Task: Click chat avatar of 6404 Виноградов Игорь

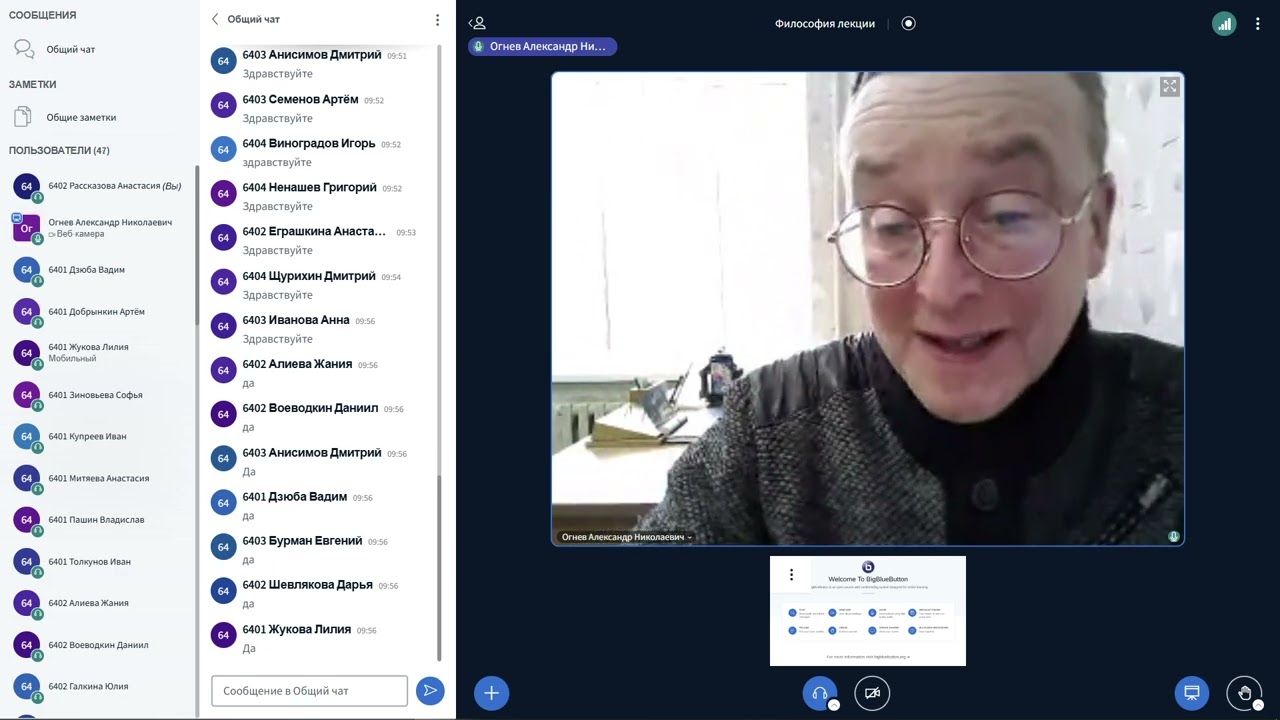Action: pyautogui.click(x=223, y=149)
